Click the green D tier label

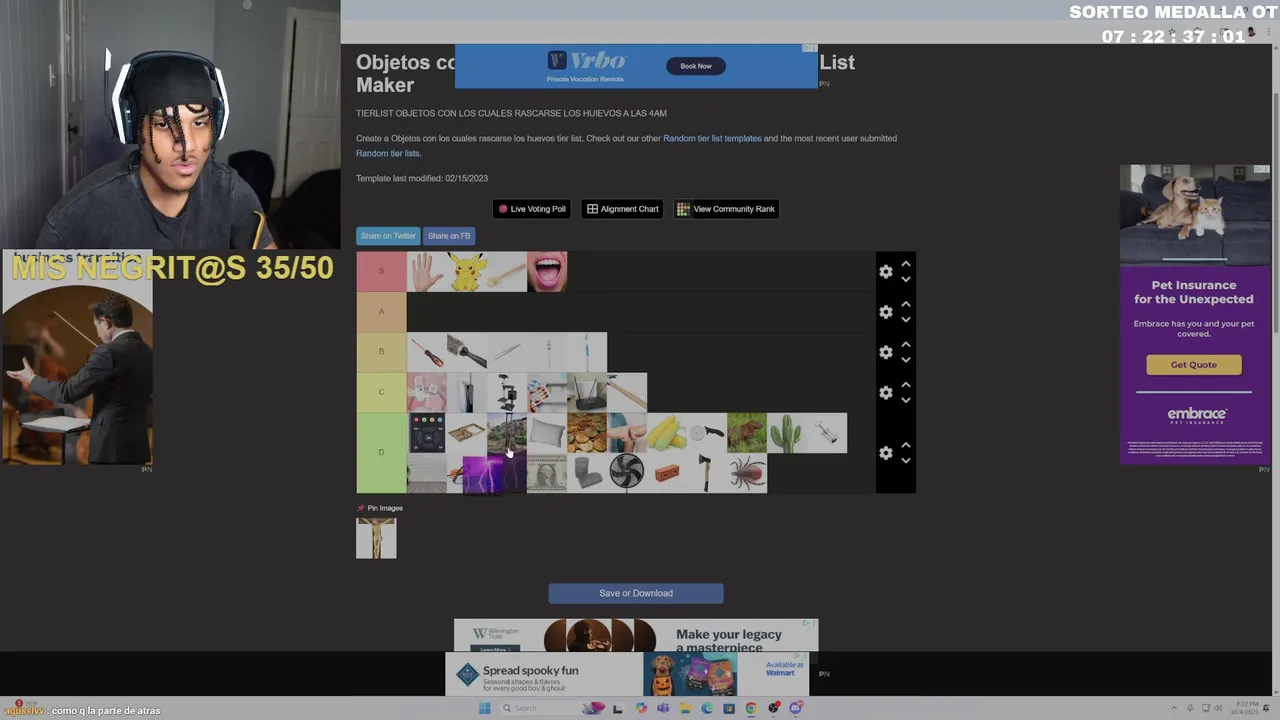[381, 453]
